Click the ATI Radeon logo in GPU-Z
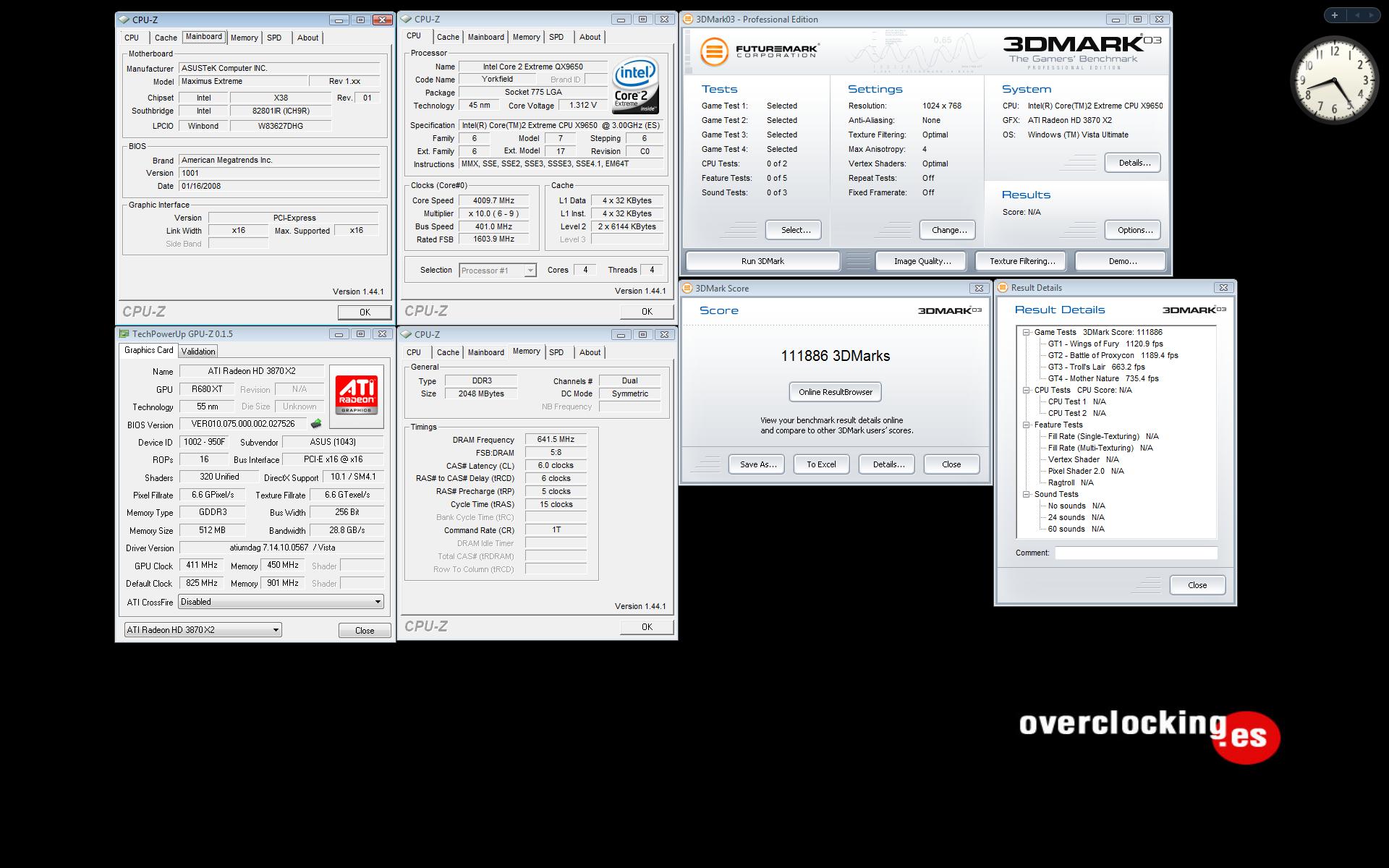1389x868 pixels. [x=356, y=396]
